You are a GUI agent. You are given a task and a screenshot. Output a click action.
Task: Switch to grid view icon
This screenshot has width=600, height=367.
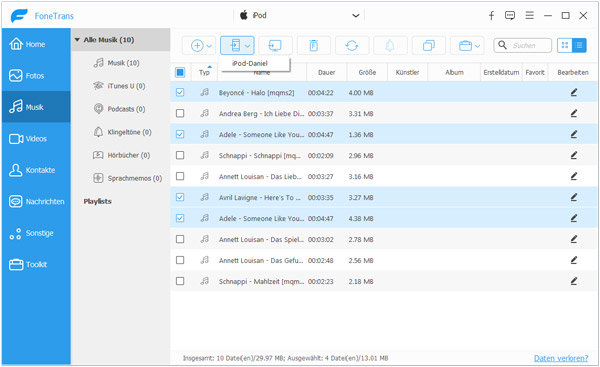point(565,46)
